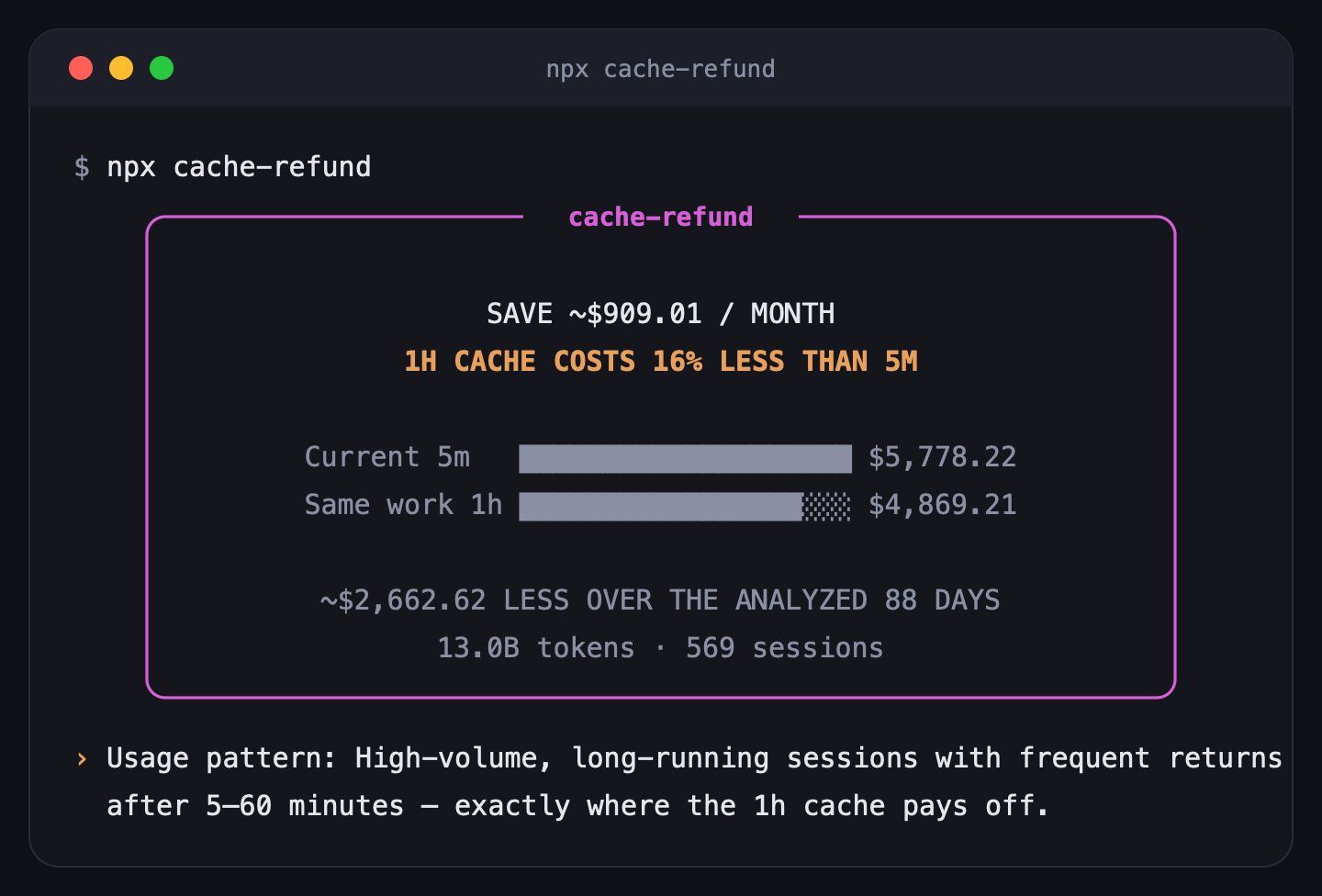Maximize the terminal with the green button
The image size is (1322, 896).
162,68
